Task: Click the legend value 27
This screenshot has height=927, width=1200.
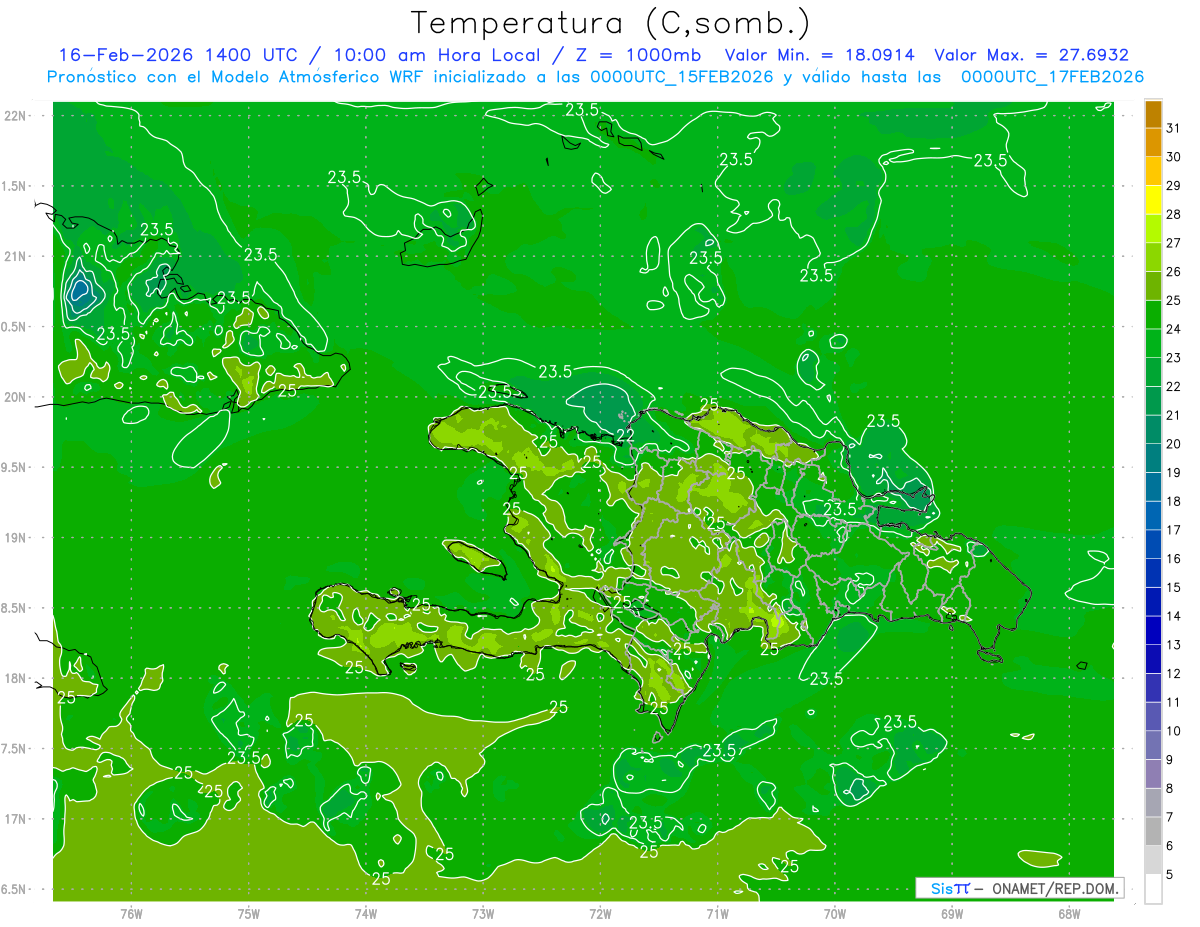Action: (1174, 243)
